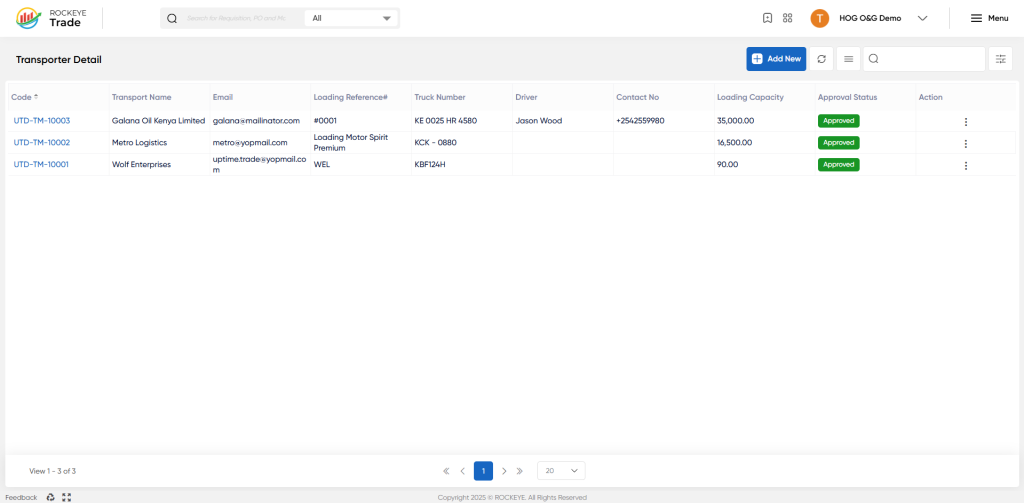
Task: Open the list view lines icon
Action: pyautogui.click(x=848, y=59)
